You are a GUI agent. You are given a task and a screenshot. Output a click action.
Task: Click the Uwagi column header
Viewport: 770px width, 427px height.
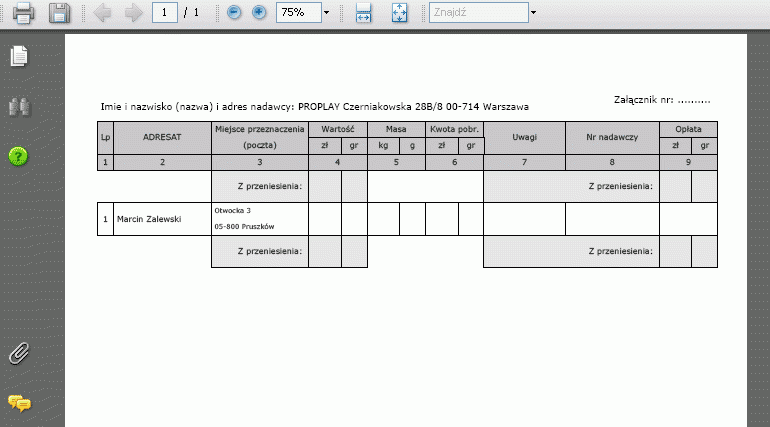(524, 137)
